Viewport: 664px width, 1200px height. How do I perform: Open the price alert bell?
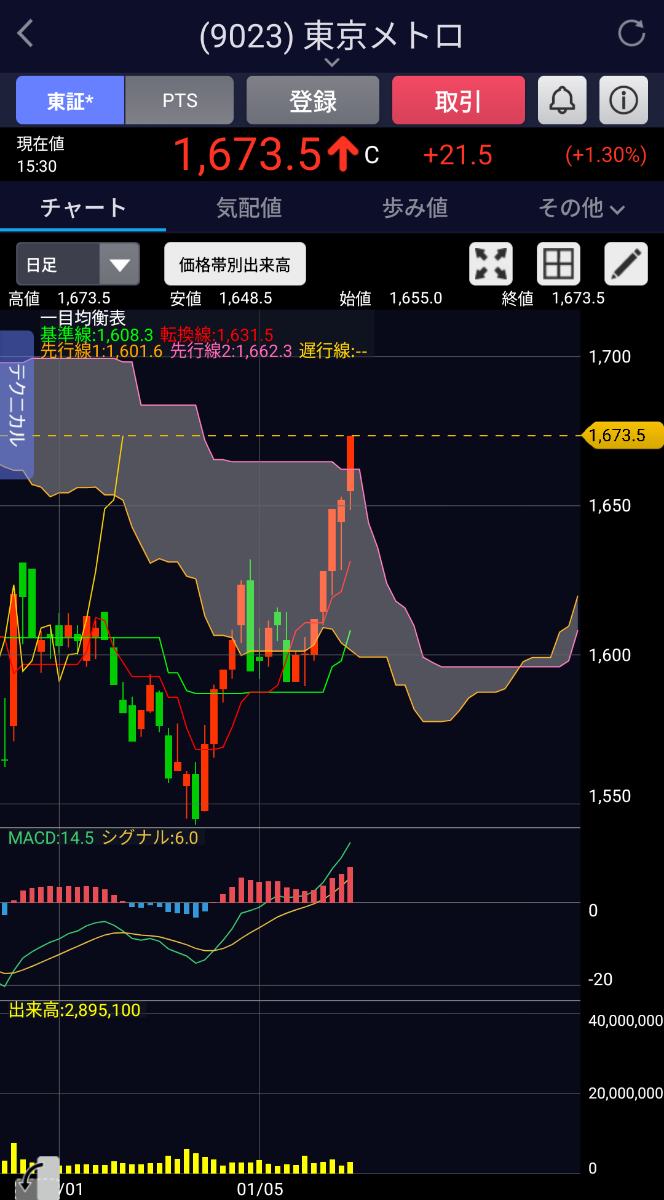(x=562, y=100)
